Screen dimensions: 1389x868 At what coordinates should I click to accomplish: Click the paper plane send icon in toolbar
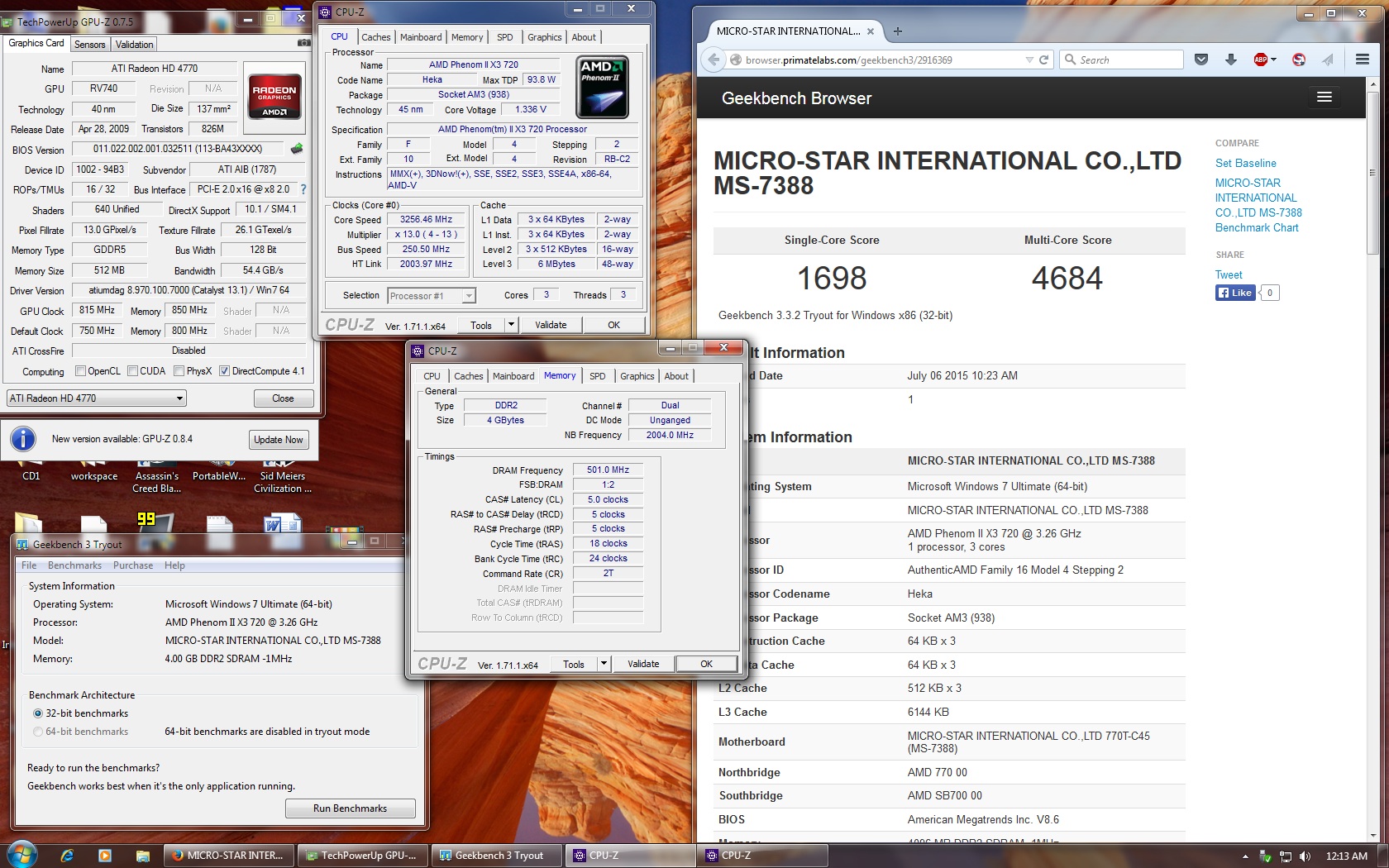pos(1328,60)
